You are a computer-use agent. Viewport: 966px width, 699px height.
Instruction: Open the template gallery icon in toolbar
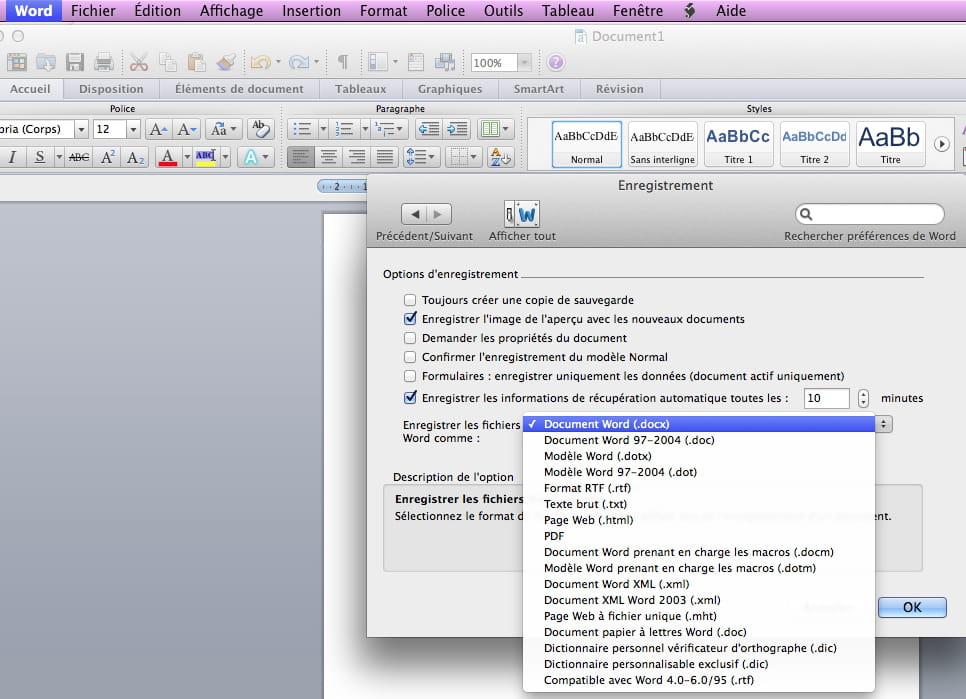point(17,62)
